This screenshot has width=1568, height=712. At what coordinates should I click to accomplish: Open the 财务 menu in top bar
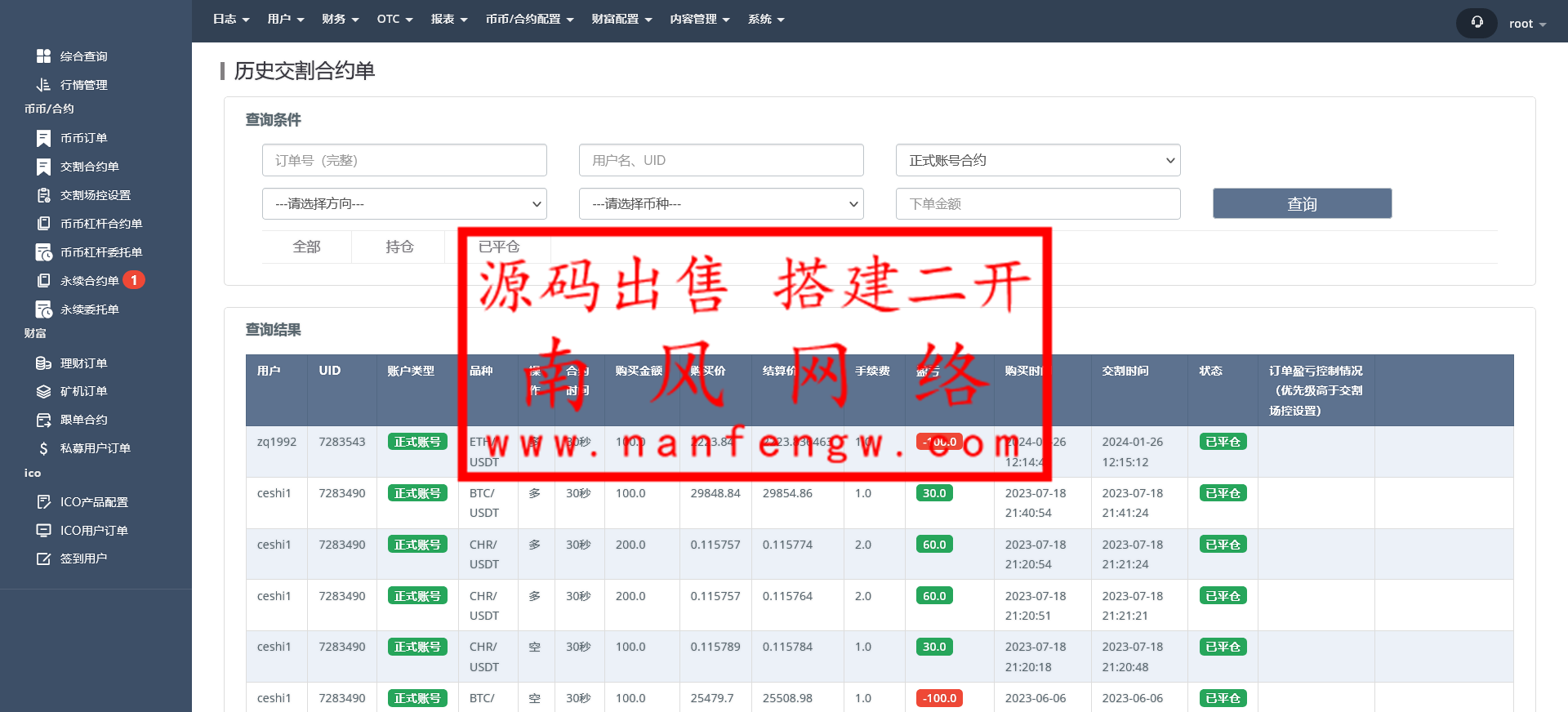pyautogui.click(x=340, y=20)
